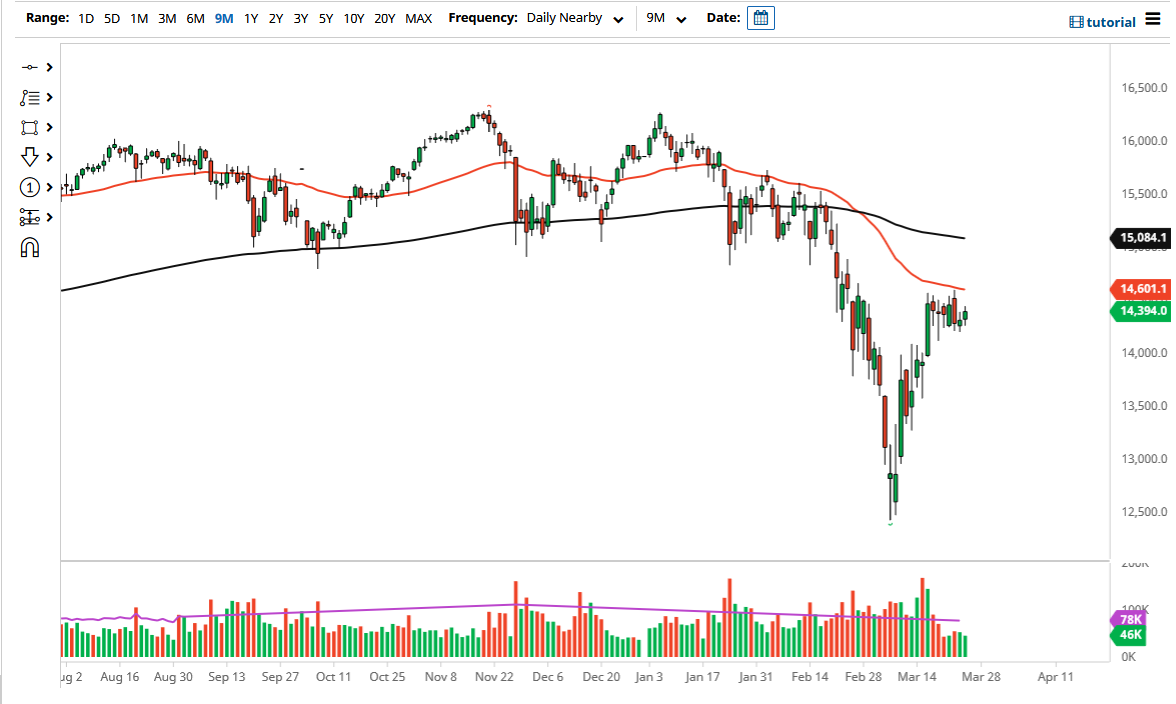1176x704 pixels.
Task: Select the numbered callout tool
Action: [x=30, y=187]
